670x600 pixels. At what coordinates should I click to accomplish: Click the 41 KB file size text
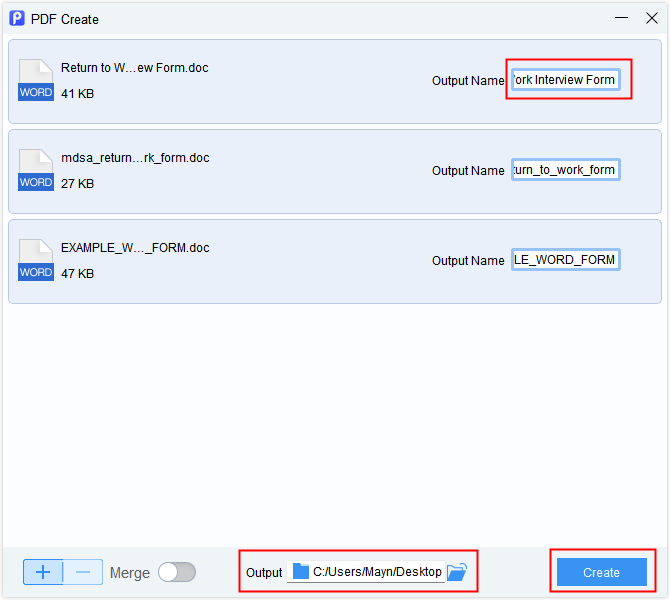coord(77,94)
